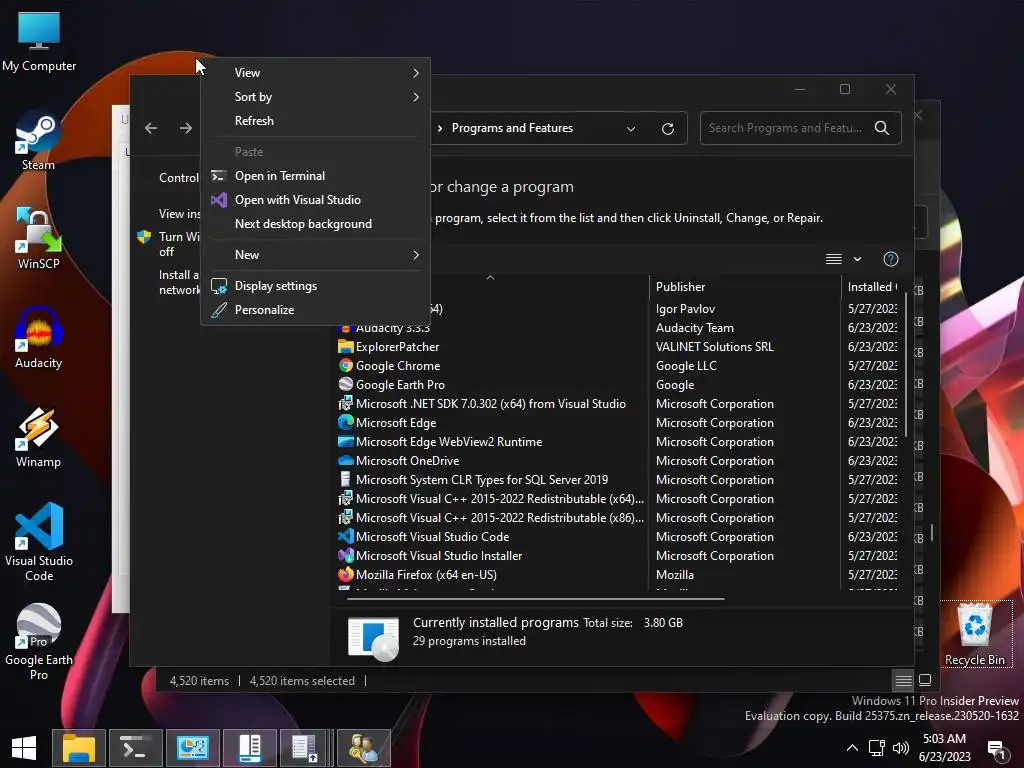Image resolution: width=1024 pixels, height=768 pixels.
Task: Open the Audacity desktop shortcut
Action: point(39,338)
